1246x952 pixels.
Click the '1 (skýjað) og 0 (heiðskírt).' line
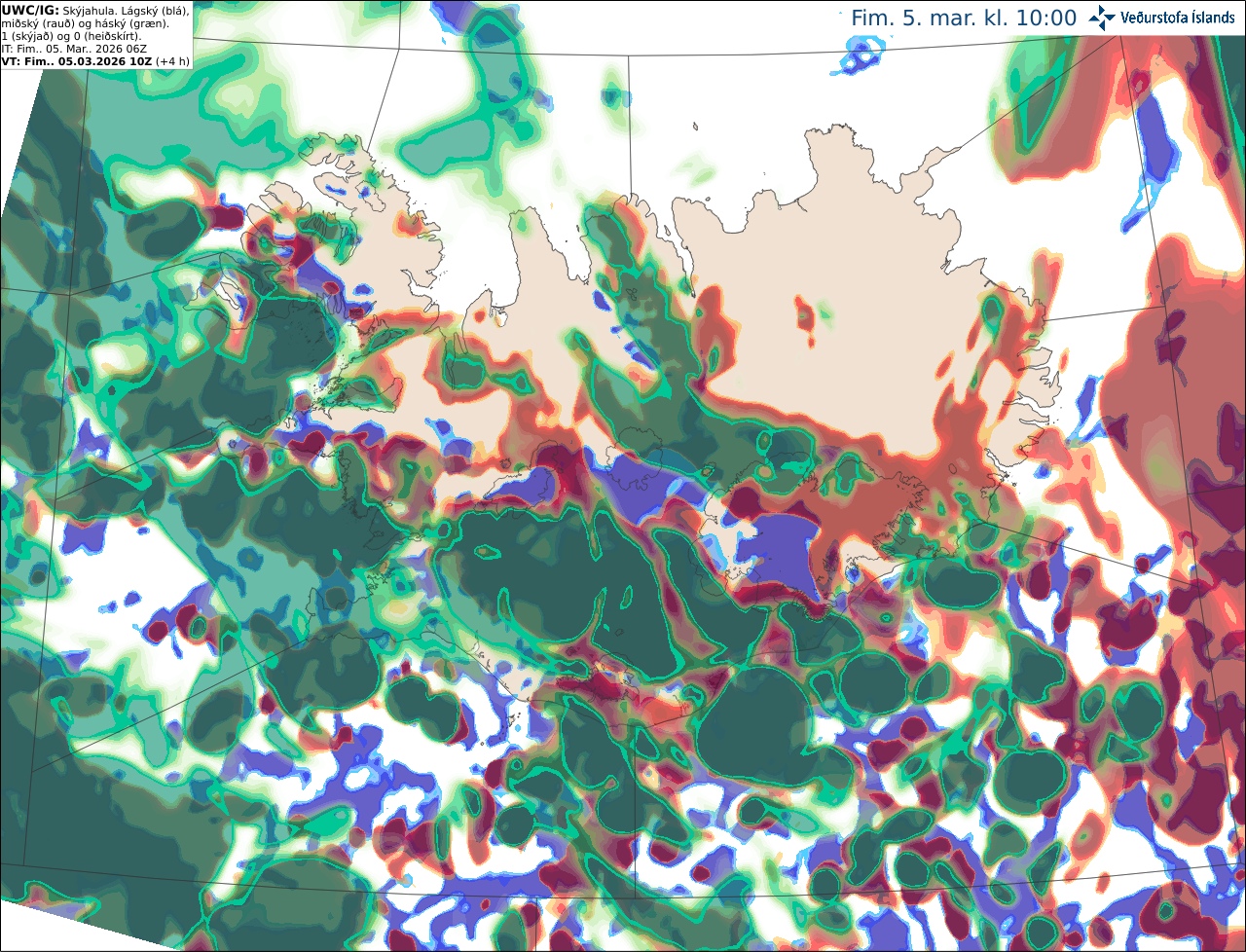71,35
